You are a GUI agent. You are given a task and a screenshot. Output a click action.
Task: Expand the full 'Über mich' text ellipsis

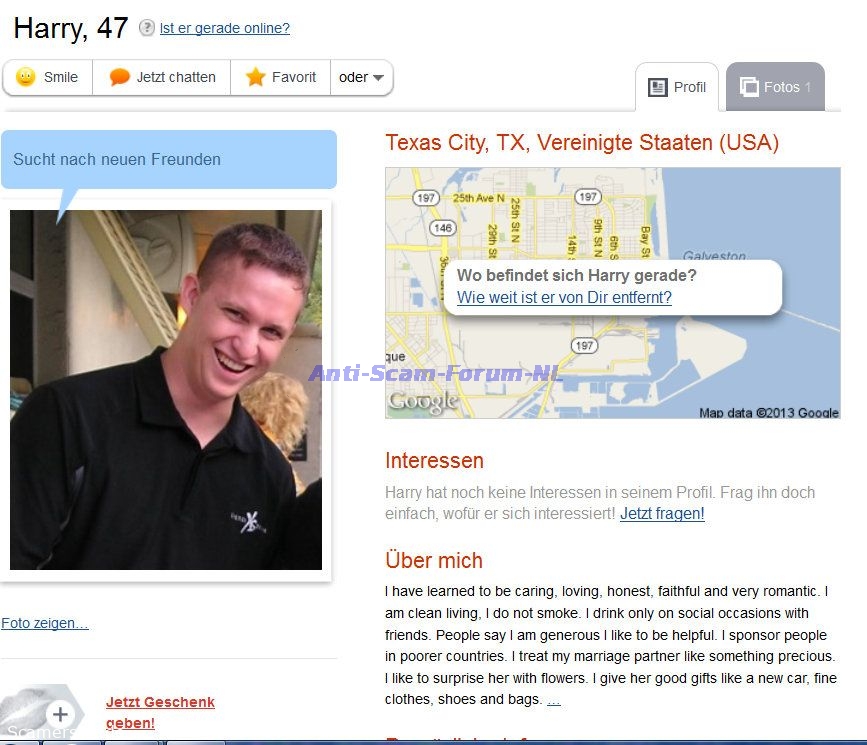click(x=554, y=700)
